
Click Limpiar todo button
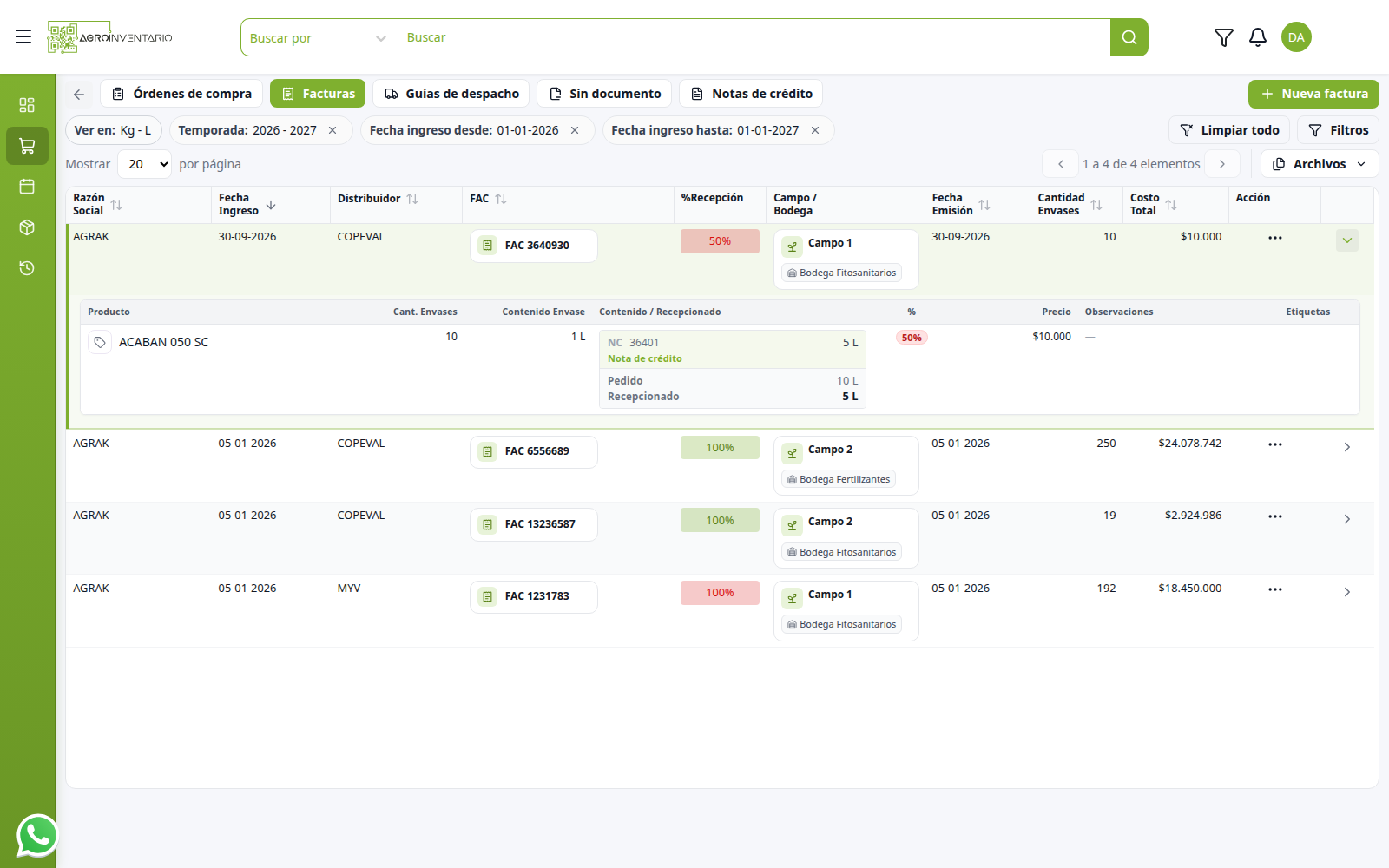pos(1229,130)
